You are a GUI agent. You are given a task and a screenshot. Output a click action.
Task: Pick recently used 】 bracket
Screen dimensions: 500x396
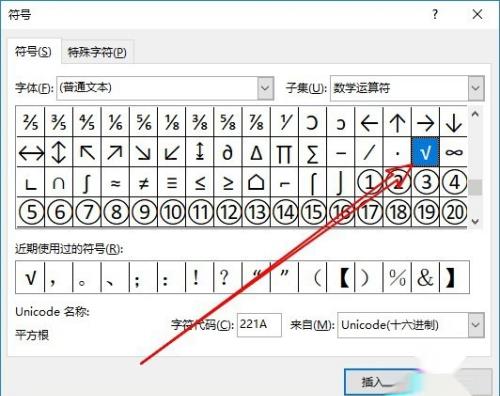(454, 277)
